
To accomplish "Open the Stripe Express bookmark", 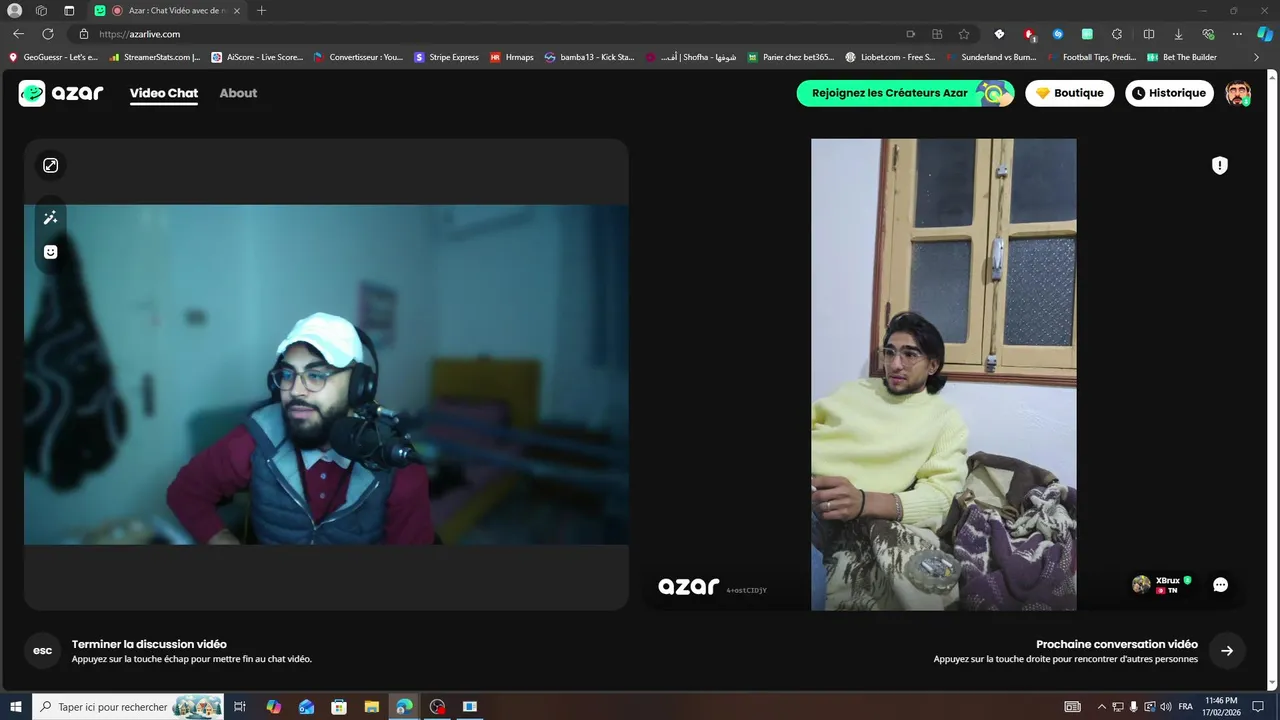I will (x=447, y=57).
